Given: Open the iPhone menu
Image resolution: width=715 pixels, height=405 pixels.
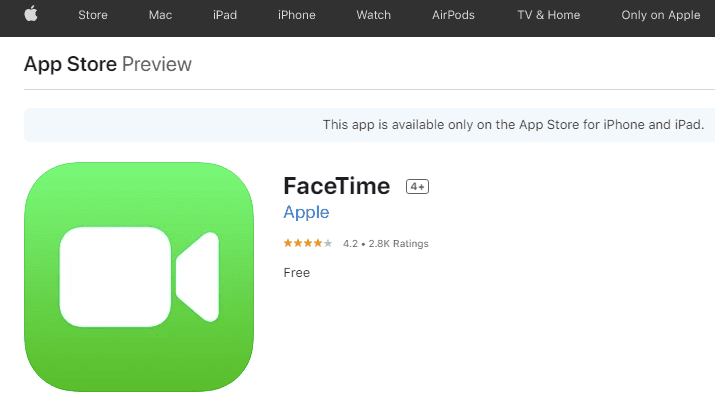Looking at the screenshot, I should [x=297, y=15].
